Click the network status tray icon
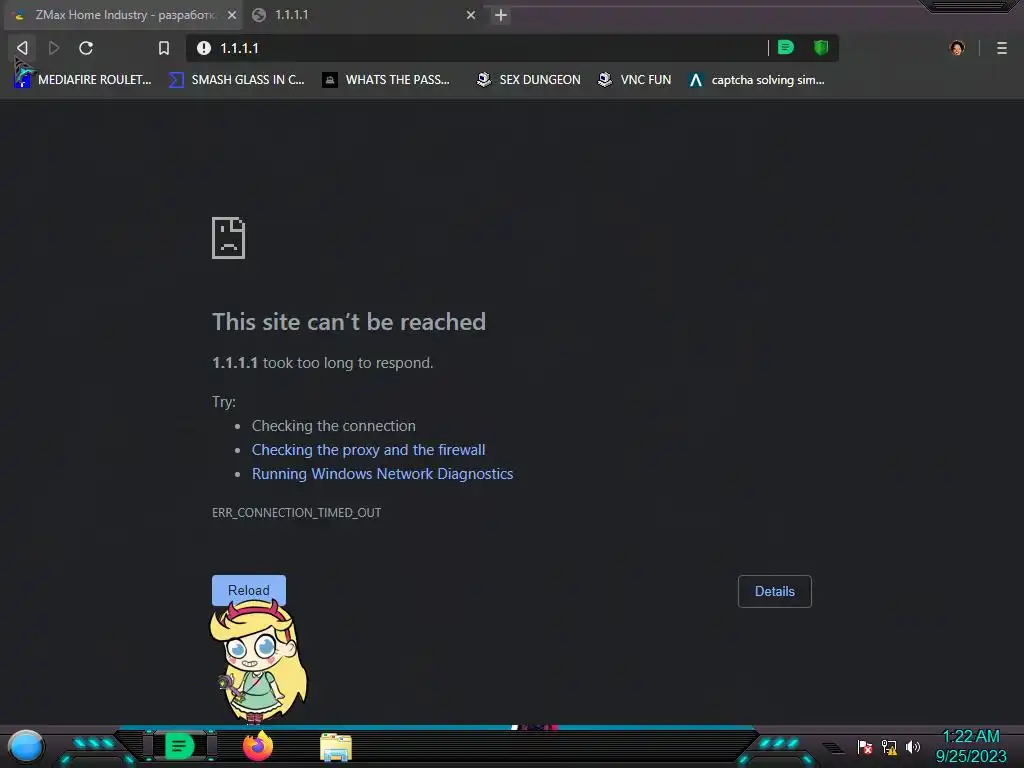1024x768 pixels. click(889, 746)
